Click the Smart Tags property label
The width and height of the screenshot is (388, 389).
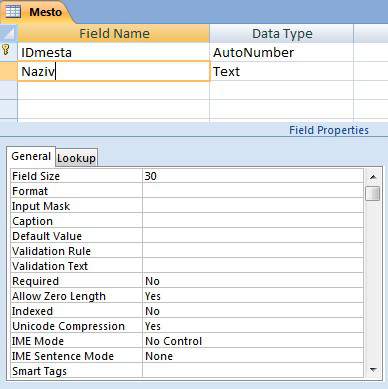(39, 371)
